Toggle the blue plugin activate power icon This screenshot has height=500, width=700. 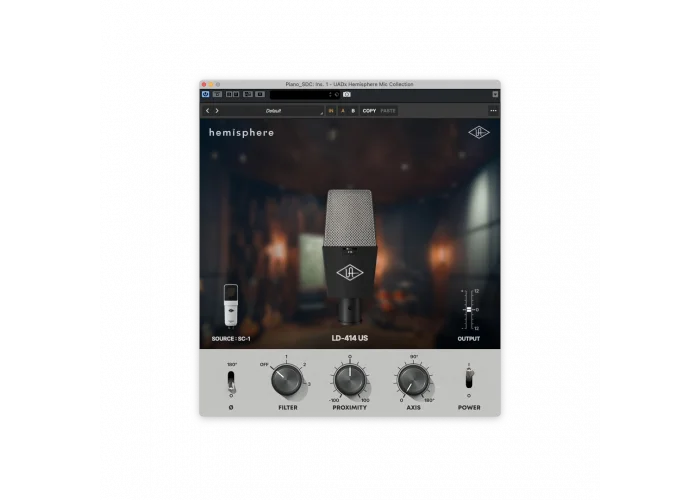coord(205,95)
